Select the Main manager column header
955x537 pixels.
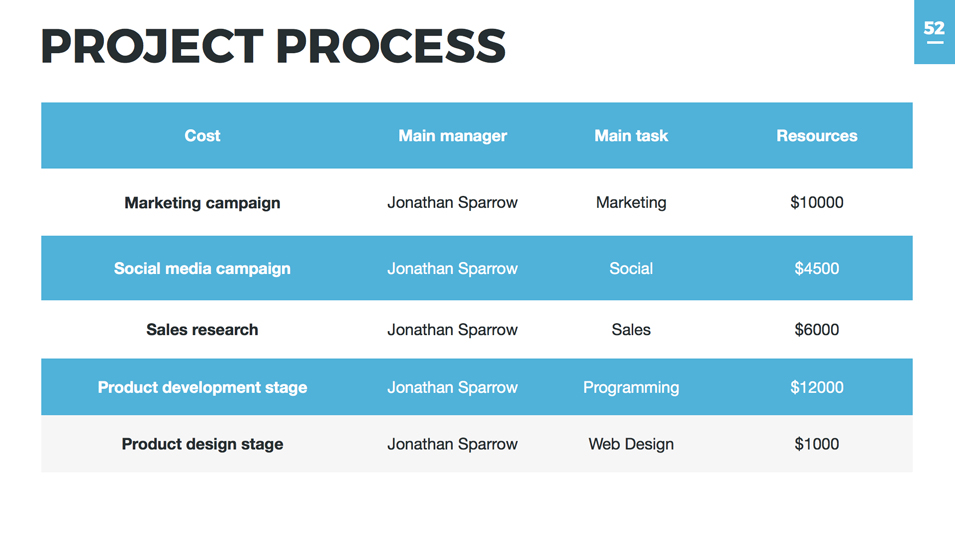tap(452, 136)
